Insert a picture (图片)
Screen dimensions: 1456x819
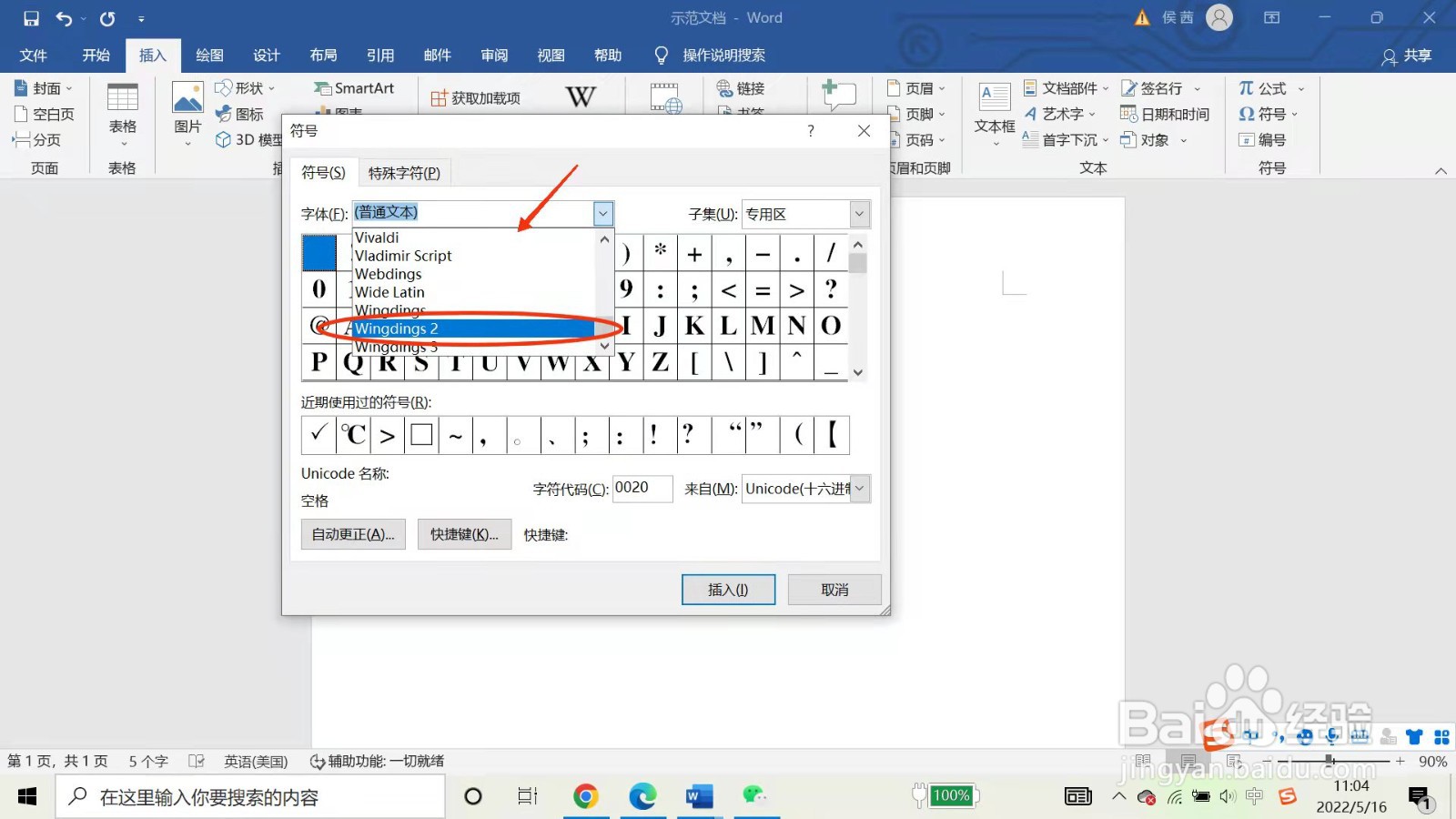(187, 115)
